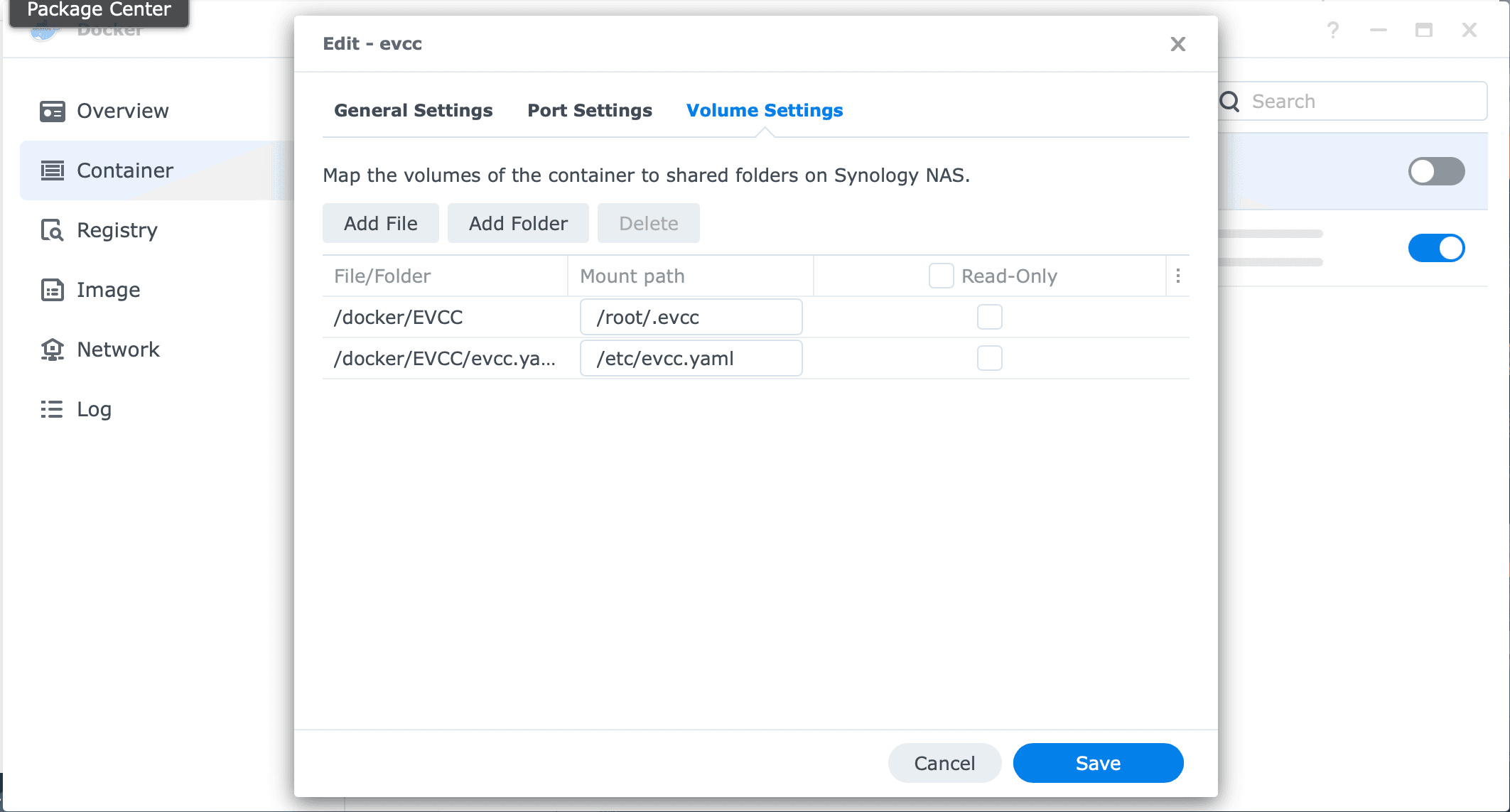Viewport: 1510px width, 812px height.
Task: Select the Container section icon
Action: (52, 170)
